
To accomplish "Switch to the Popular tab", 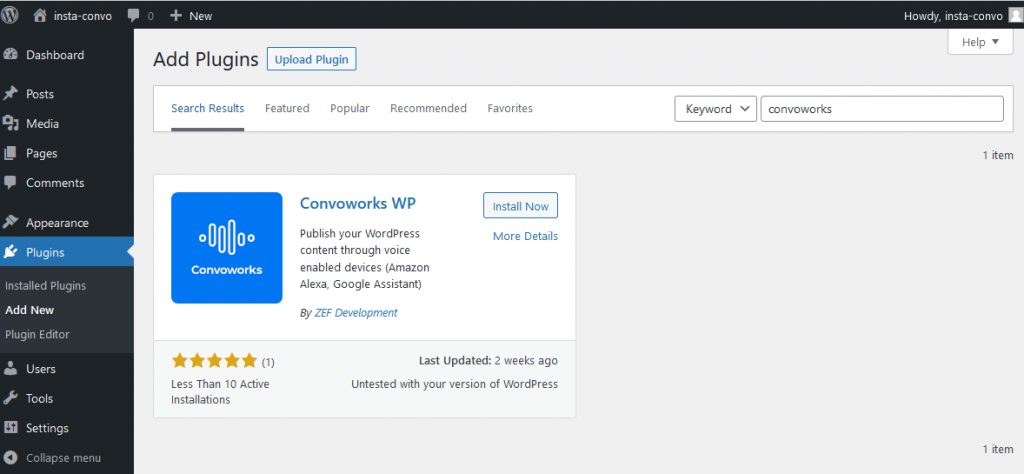I will 350,108.
